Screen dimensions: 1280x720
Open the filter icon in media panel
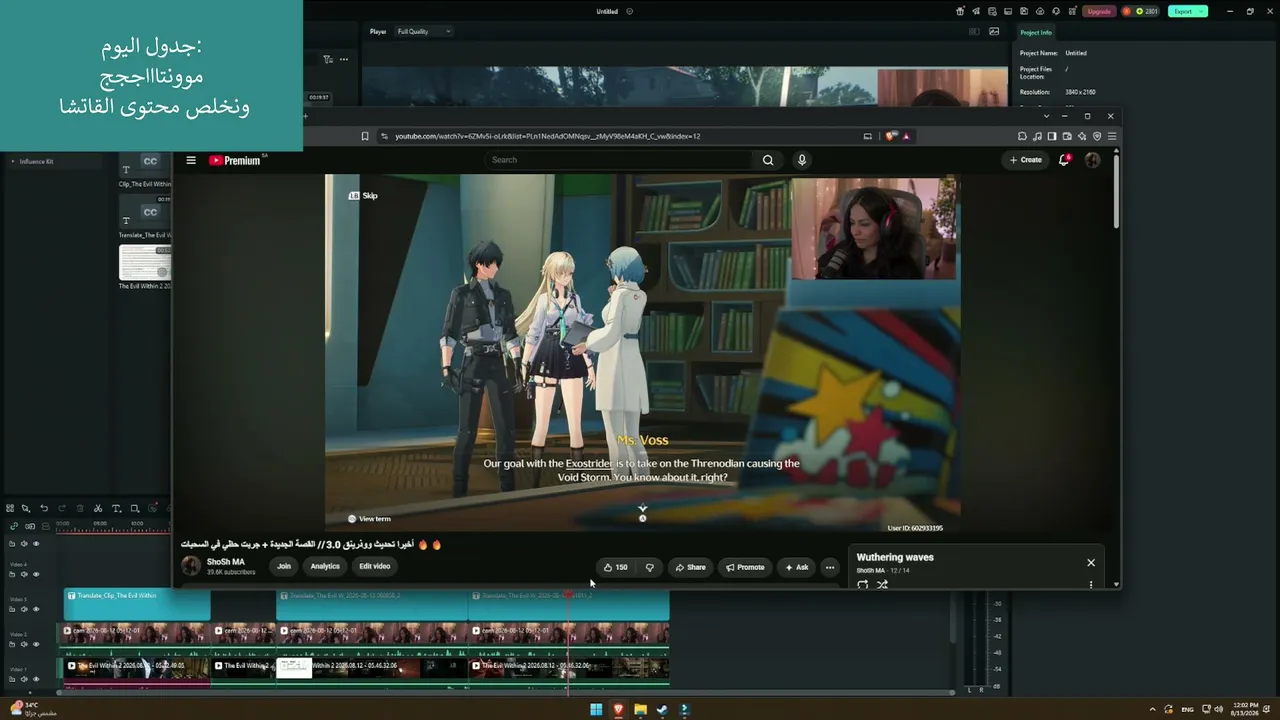[x=327, y=59]
